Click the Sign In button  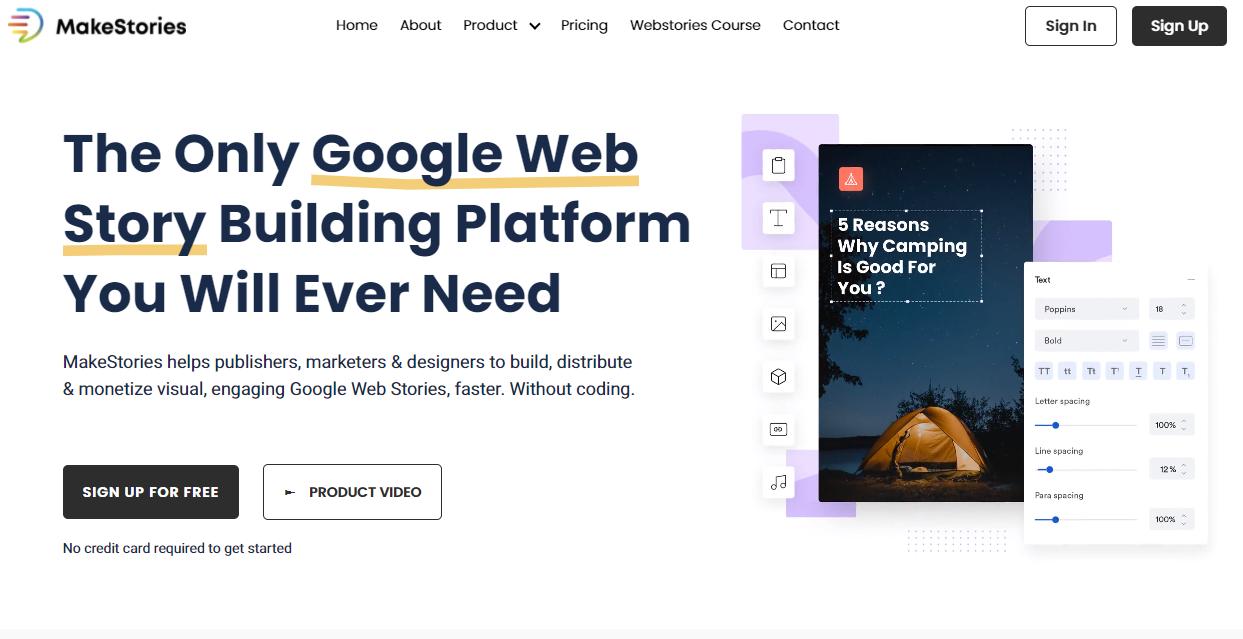(1071, 26)
